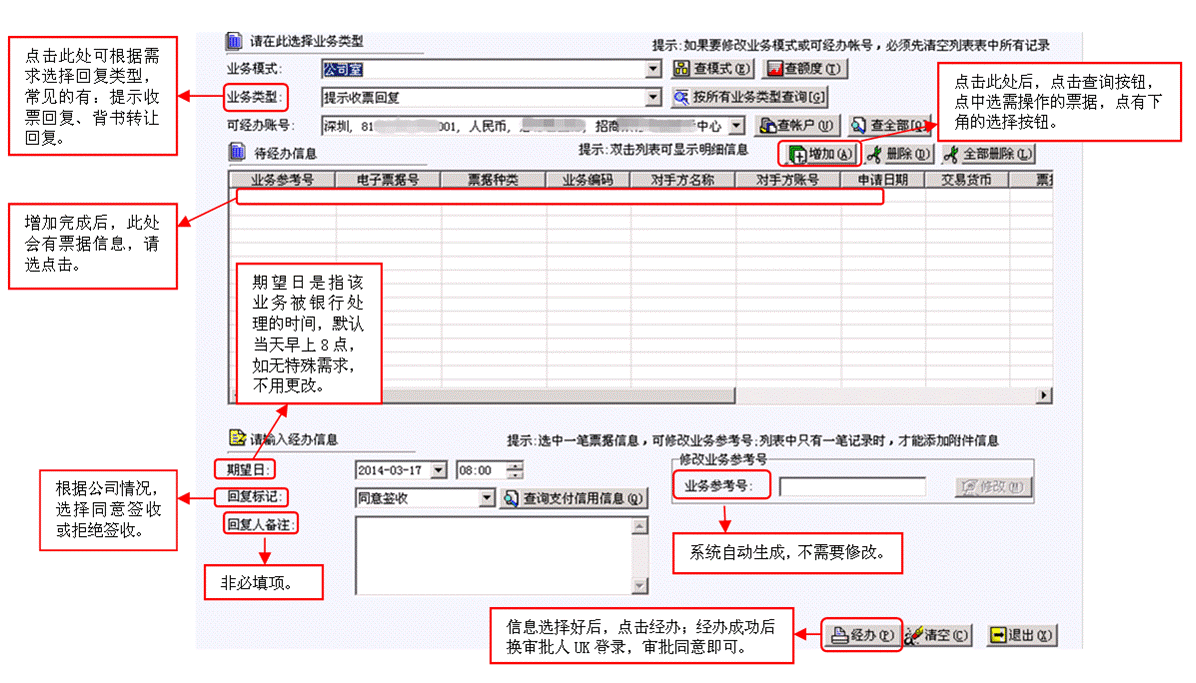The width and height of the screenshot is (1196, 683).
Task: Increase the time with spinner up arrow
Action: coord(514,465)
